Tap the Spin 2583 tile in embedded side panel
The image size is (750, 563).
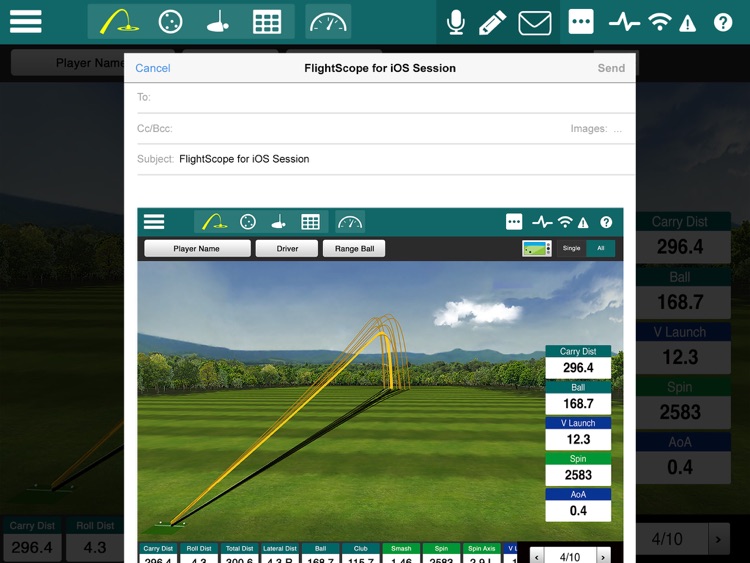(x=578, y=469)
